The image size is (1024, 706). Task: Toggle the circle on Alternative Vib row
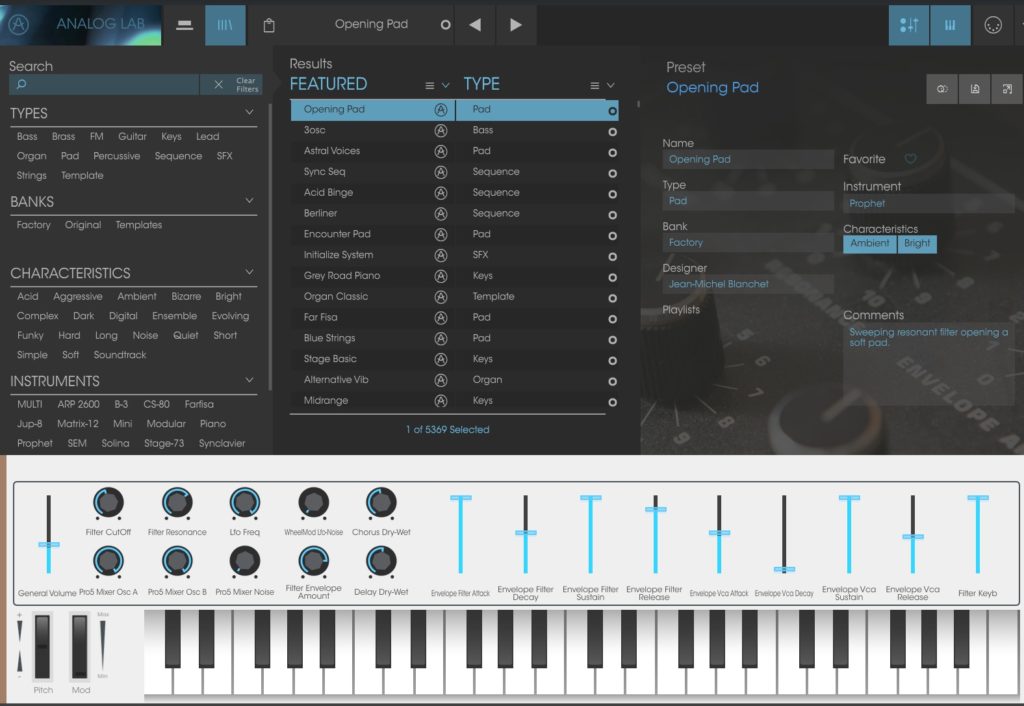coord(613,381)
